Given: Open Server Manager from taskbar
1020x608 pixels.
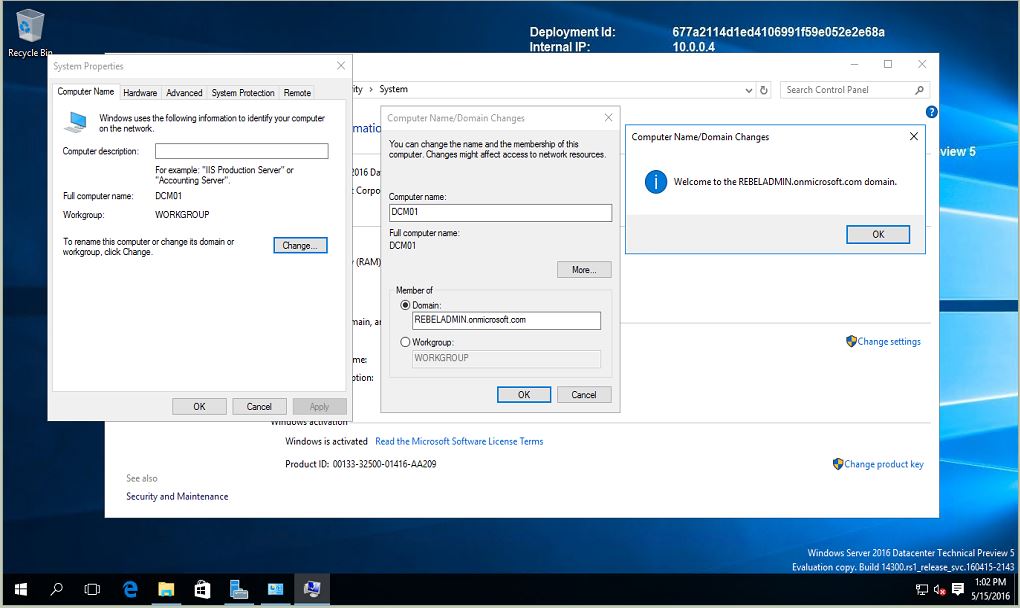Looking at the screenshot, I should (239, 589).
